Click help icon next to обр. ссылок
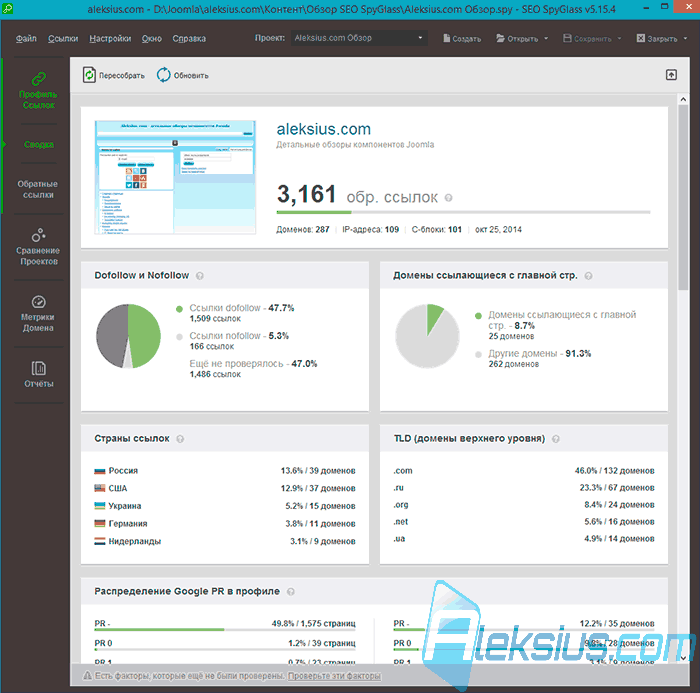 tap(449, 197)
